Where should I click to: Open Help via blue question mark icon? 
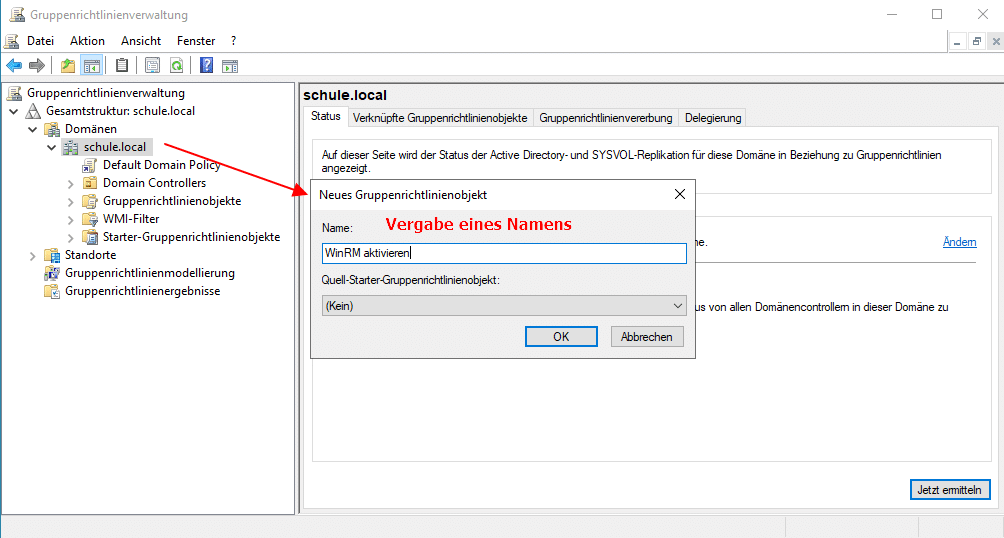point(206,65)
